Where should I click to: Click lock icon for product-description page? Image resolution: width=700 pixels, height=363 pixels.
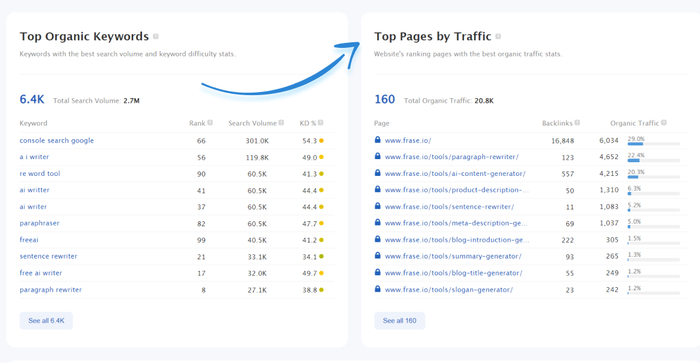tap(378, 189)
